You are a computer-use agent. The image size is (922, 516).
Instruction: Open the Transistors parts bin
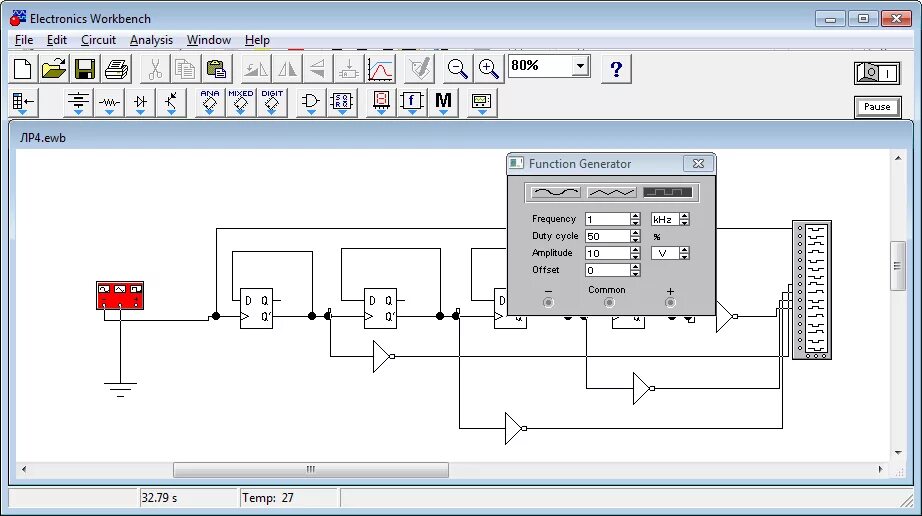(171, 103)
